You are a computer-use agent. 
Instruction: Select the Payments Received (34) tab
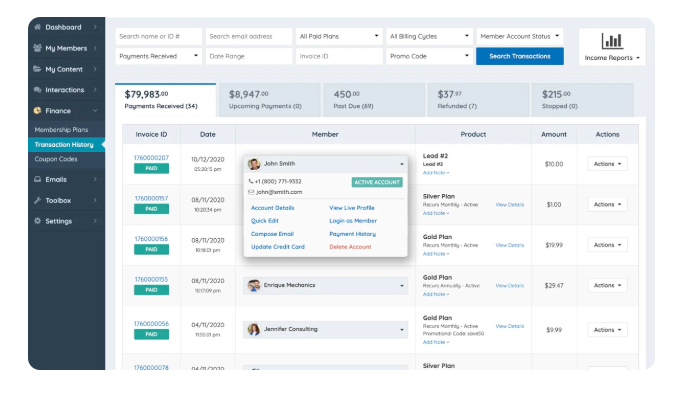pyautogui.click(x=165, y=100)
